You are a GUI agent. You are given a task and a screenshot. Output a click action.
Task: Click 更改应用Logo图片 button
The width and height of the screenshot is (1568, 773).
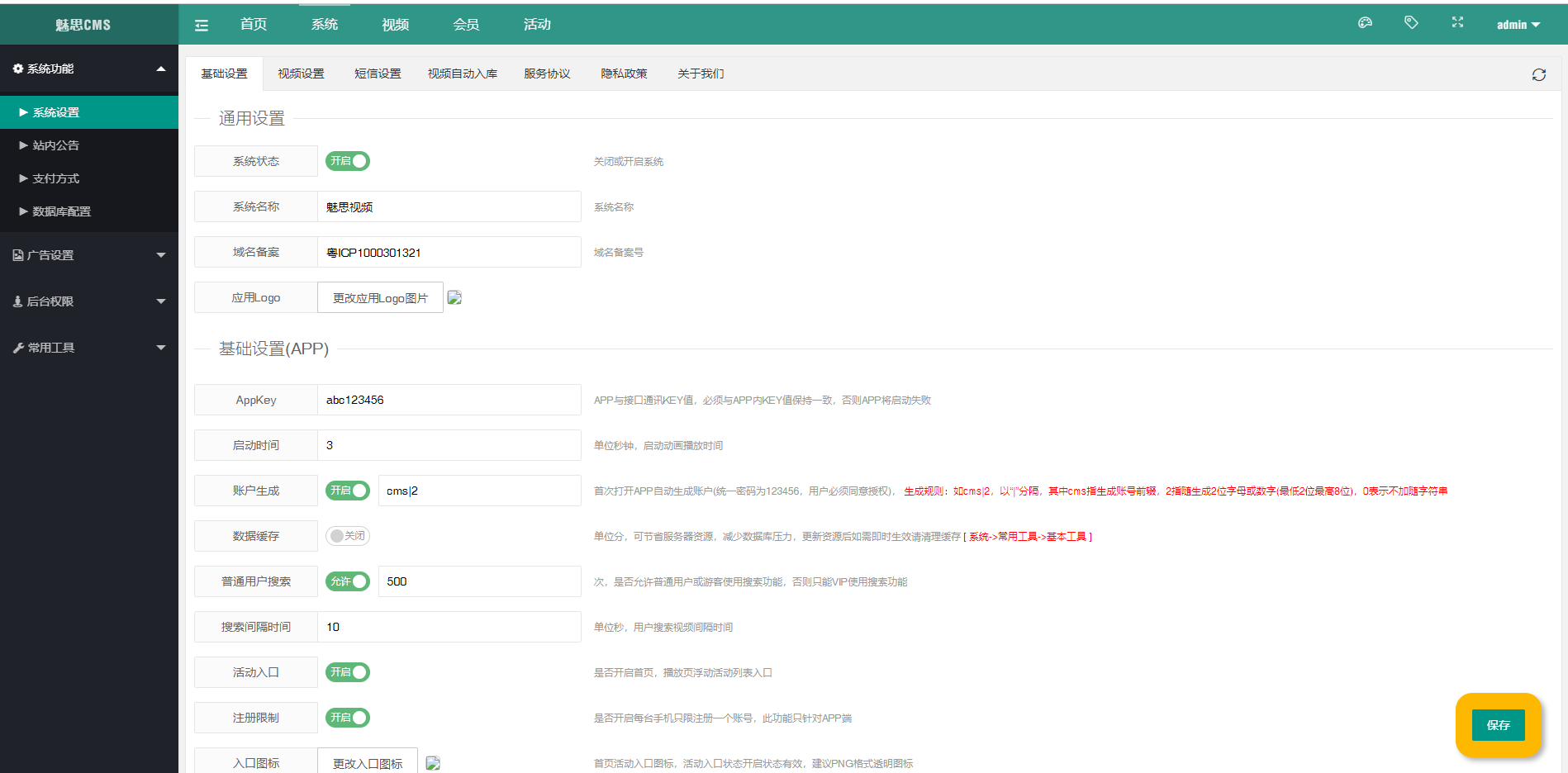tap(379, 297)
